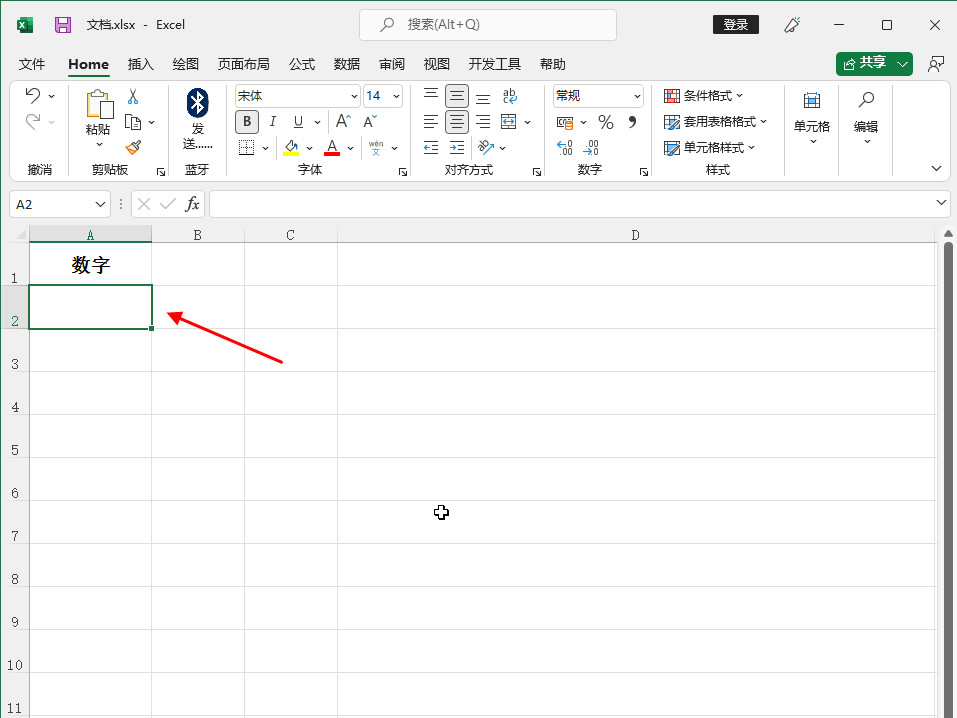Click the Borders icon

247,147
